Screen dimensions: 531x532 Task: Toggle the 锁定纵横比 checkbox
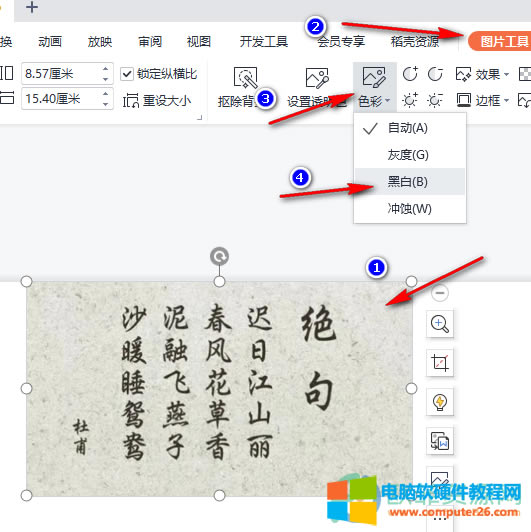(127, 74)
